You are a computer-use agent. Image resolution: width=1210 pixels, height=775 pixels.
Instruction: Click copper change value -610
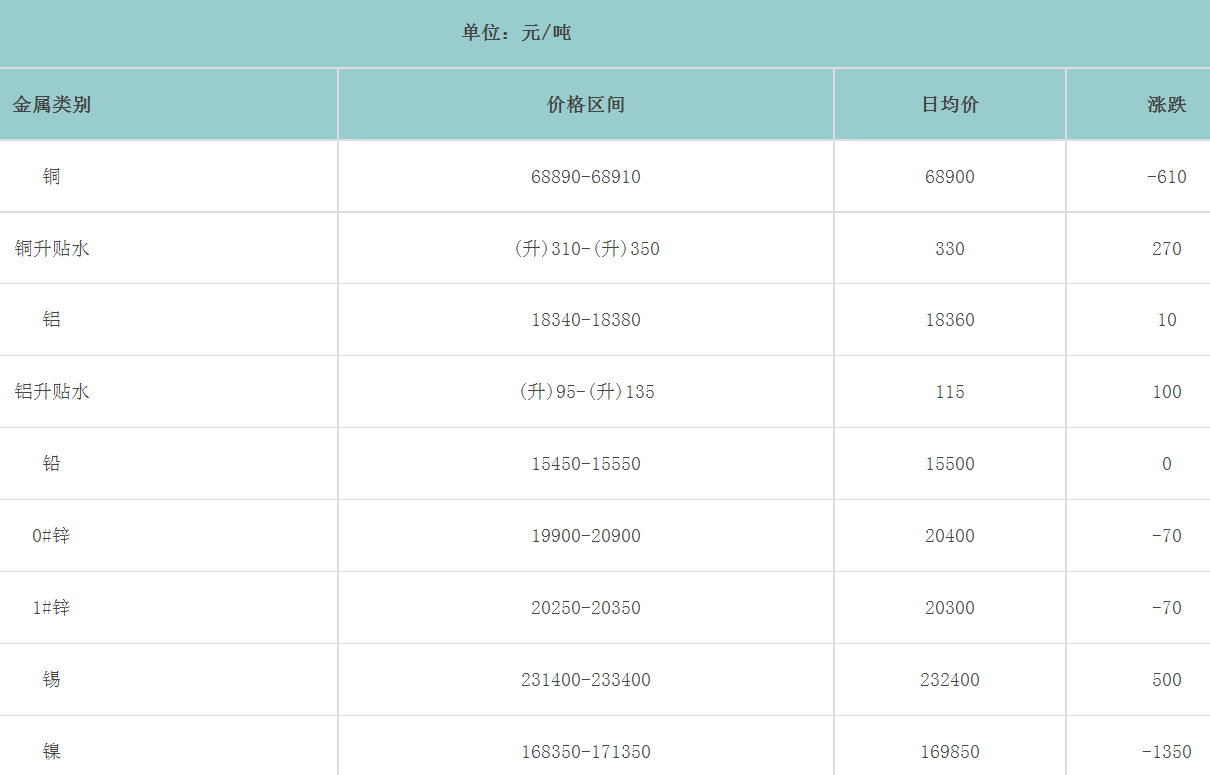click(x=1166, y=177)
